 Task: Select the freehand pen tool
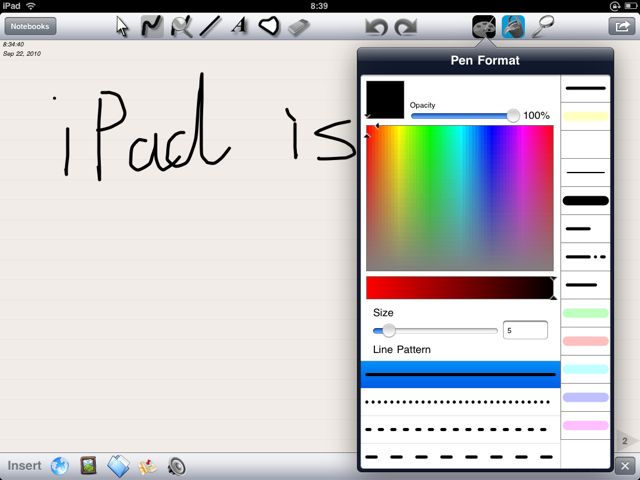[x=152, y=27]
